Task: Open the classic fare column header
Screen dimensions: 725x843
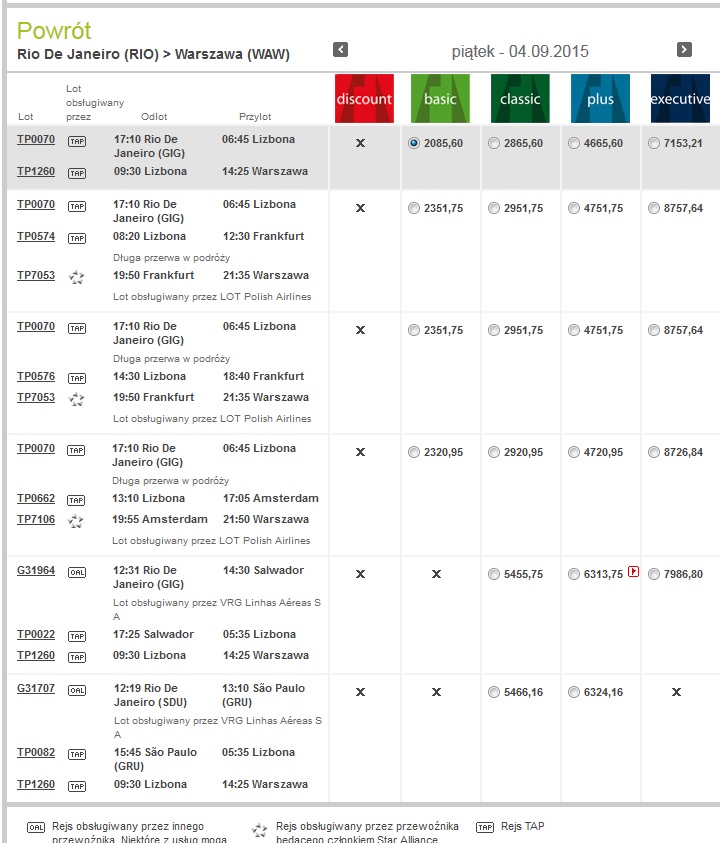Action: (x=520, y=98)
